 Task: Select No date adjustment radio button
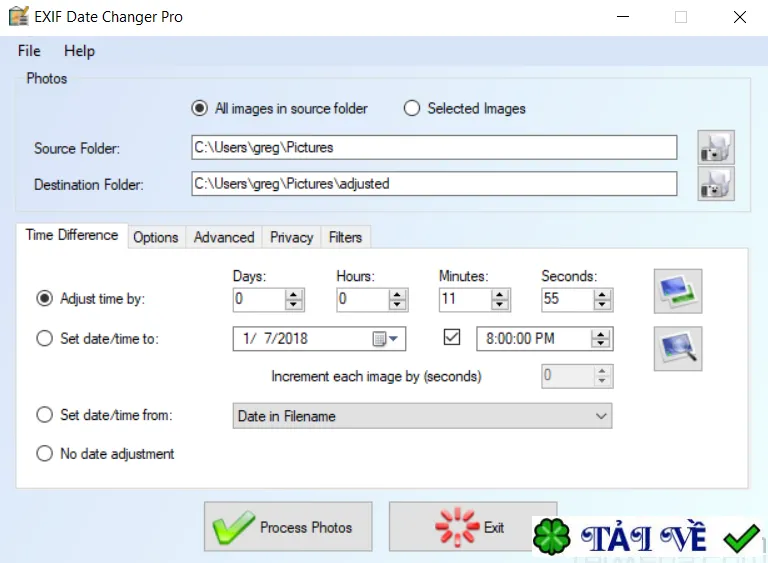click(x=45, y=453)
